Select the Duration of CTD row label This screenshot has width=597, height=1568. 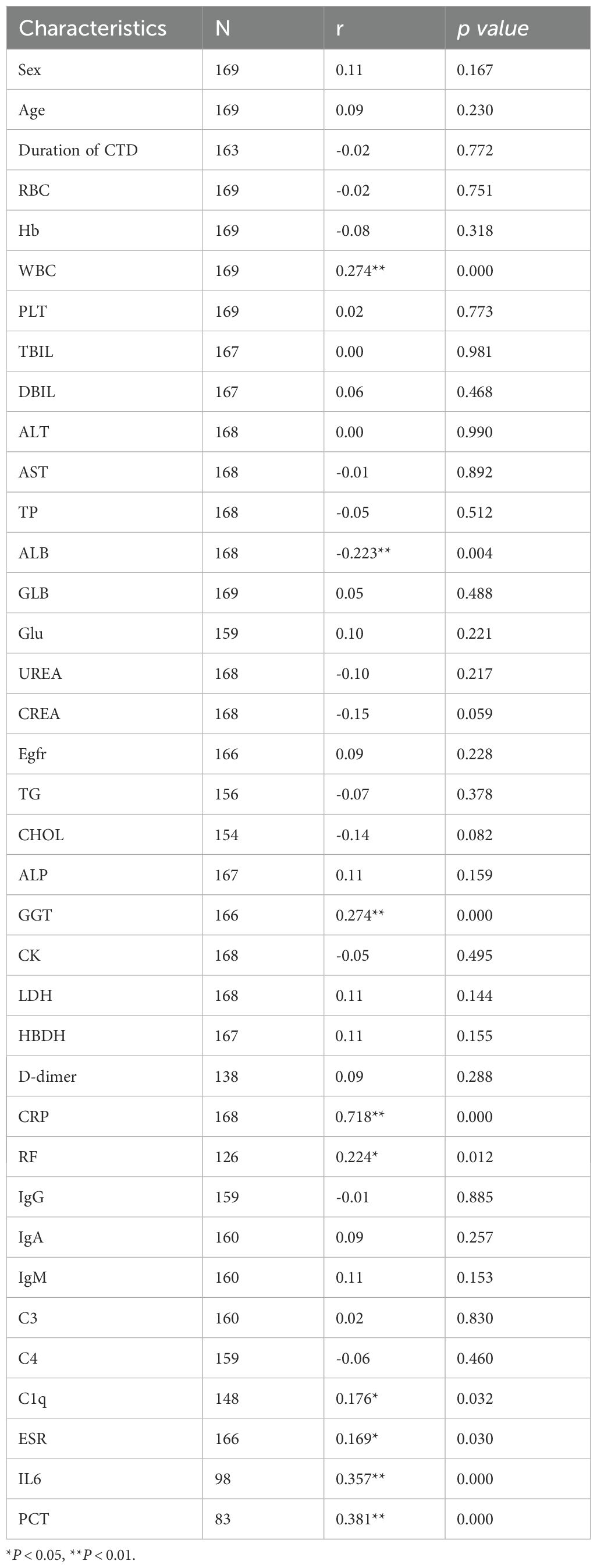(x=78, y=150)
